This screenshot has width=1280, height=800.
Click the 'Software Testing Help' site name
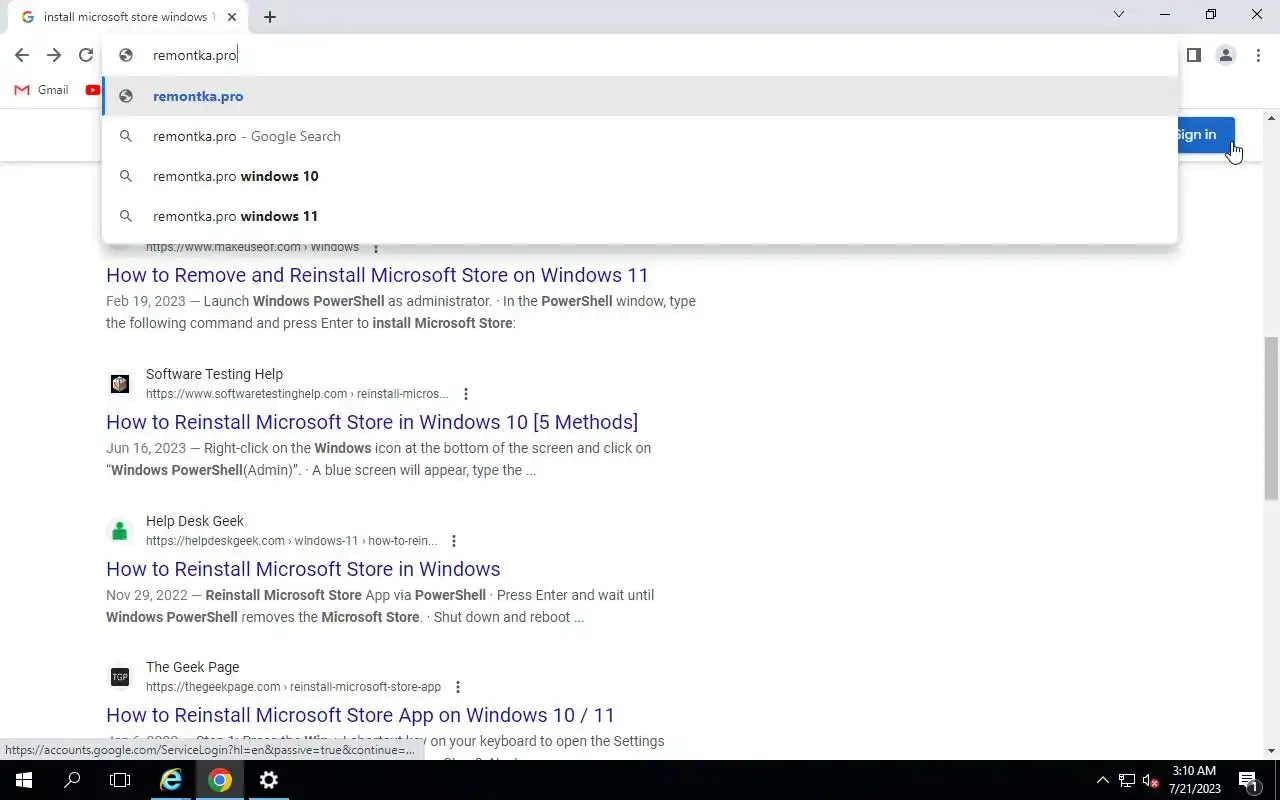tap(214, 374)
